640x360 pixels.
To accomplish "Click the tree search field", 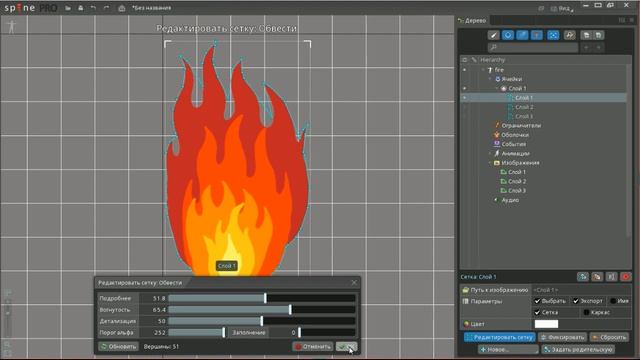I will coord(533,48).
